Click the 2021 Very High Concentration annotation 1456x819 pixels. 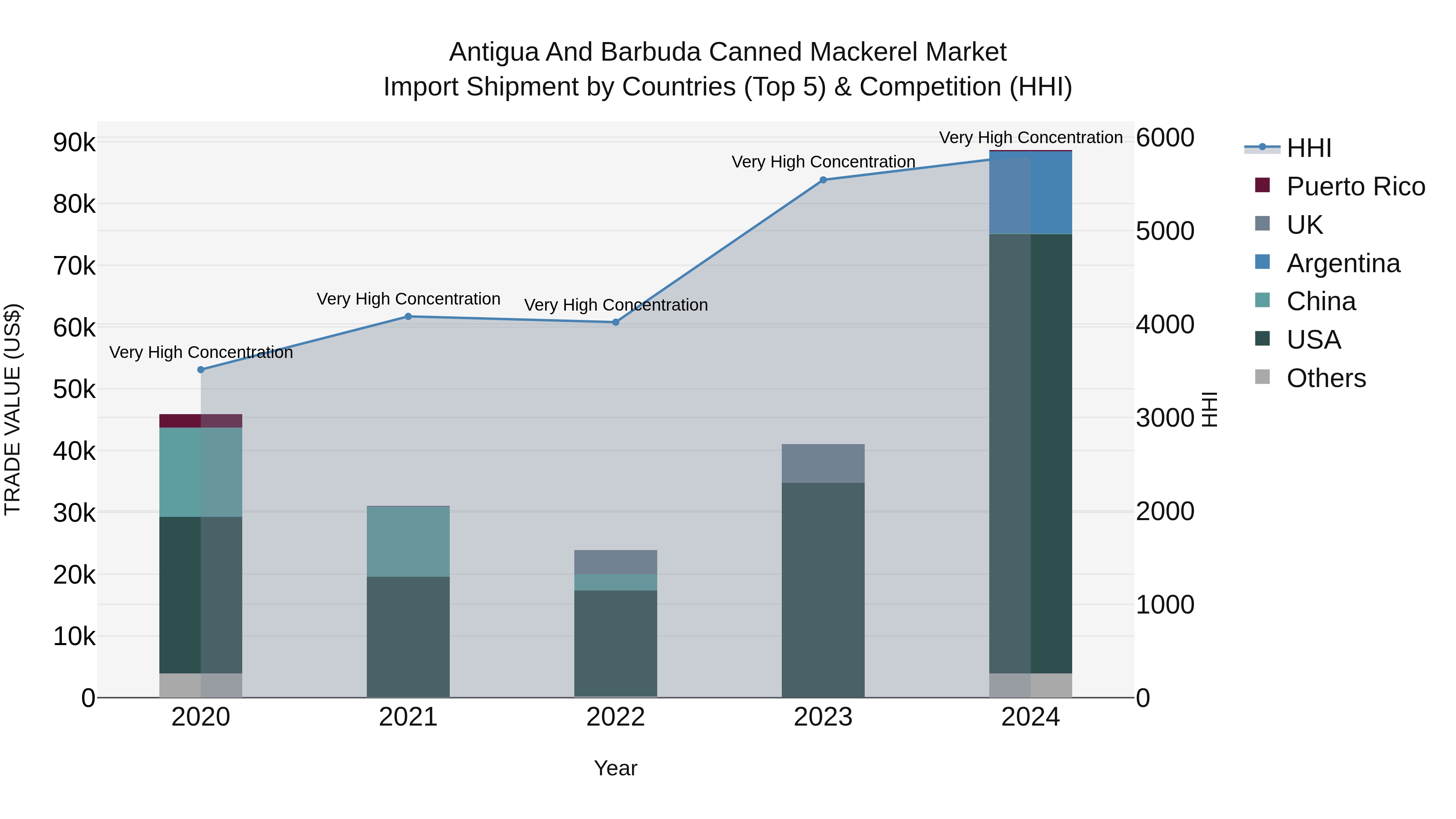tap(408, 298)
